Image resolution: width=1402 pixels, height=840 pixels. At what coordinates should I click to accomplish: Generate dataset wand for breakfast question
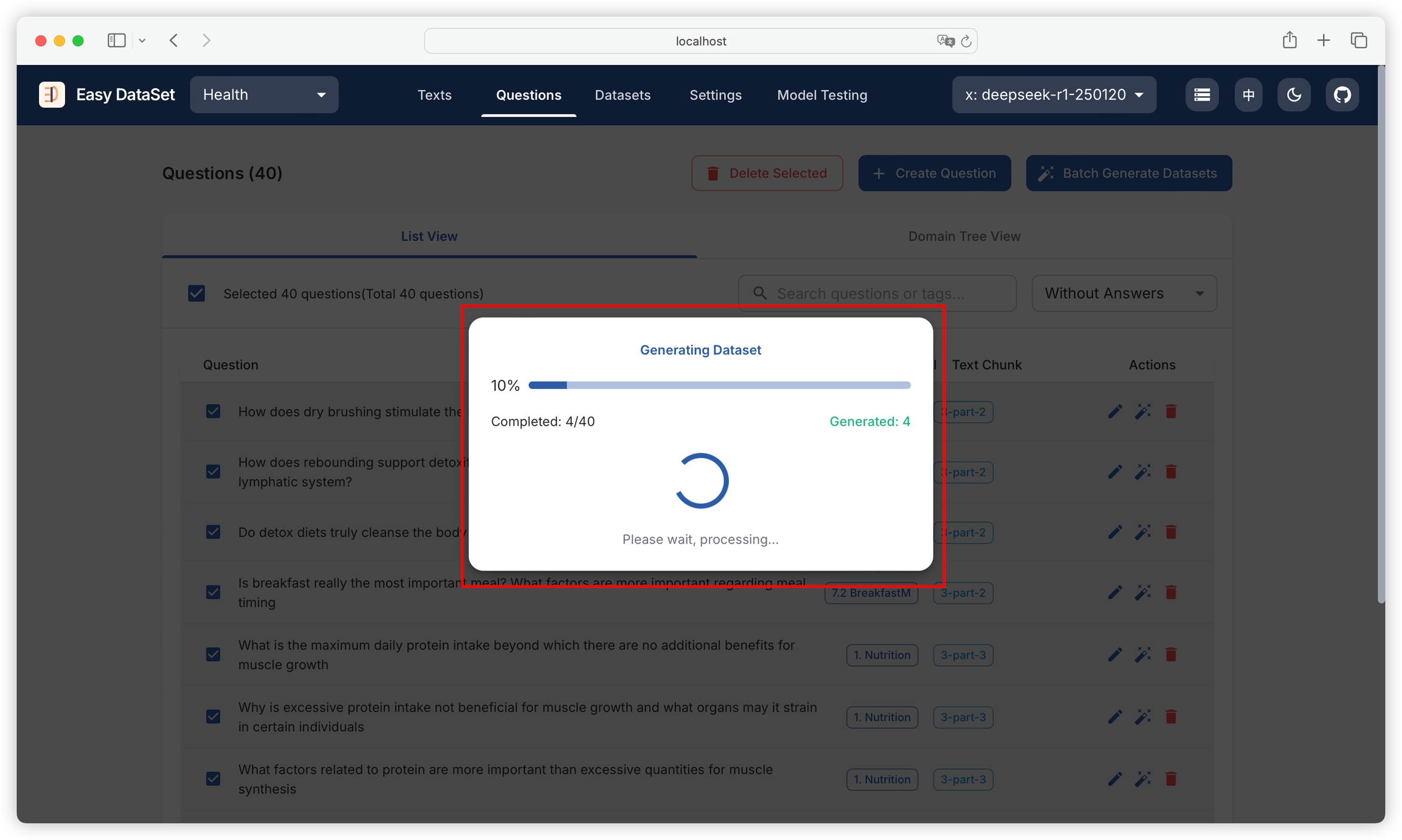pyautogui.click(x=1143, y=592)
